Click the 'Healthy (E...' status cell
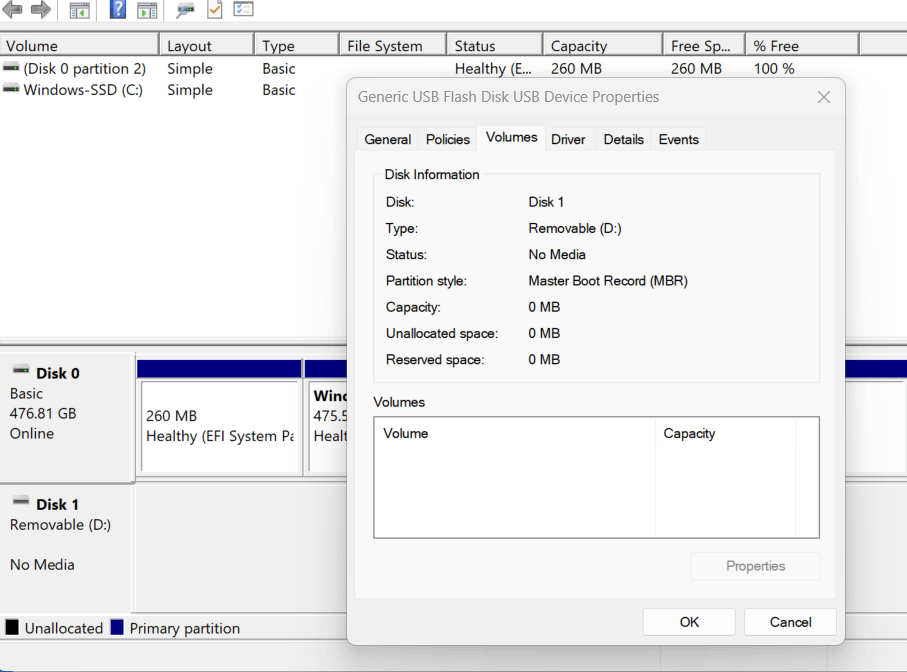 click(493, 69)
